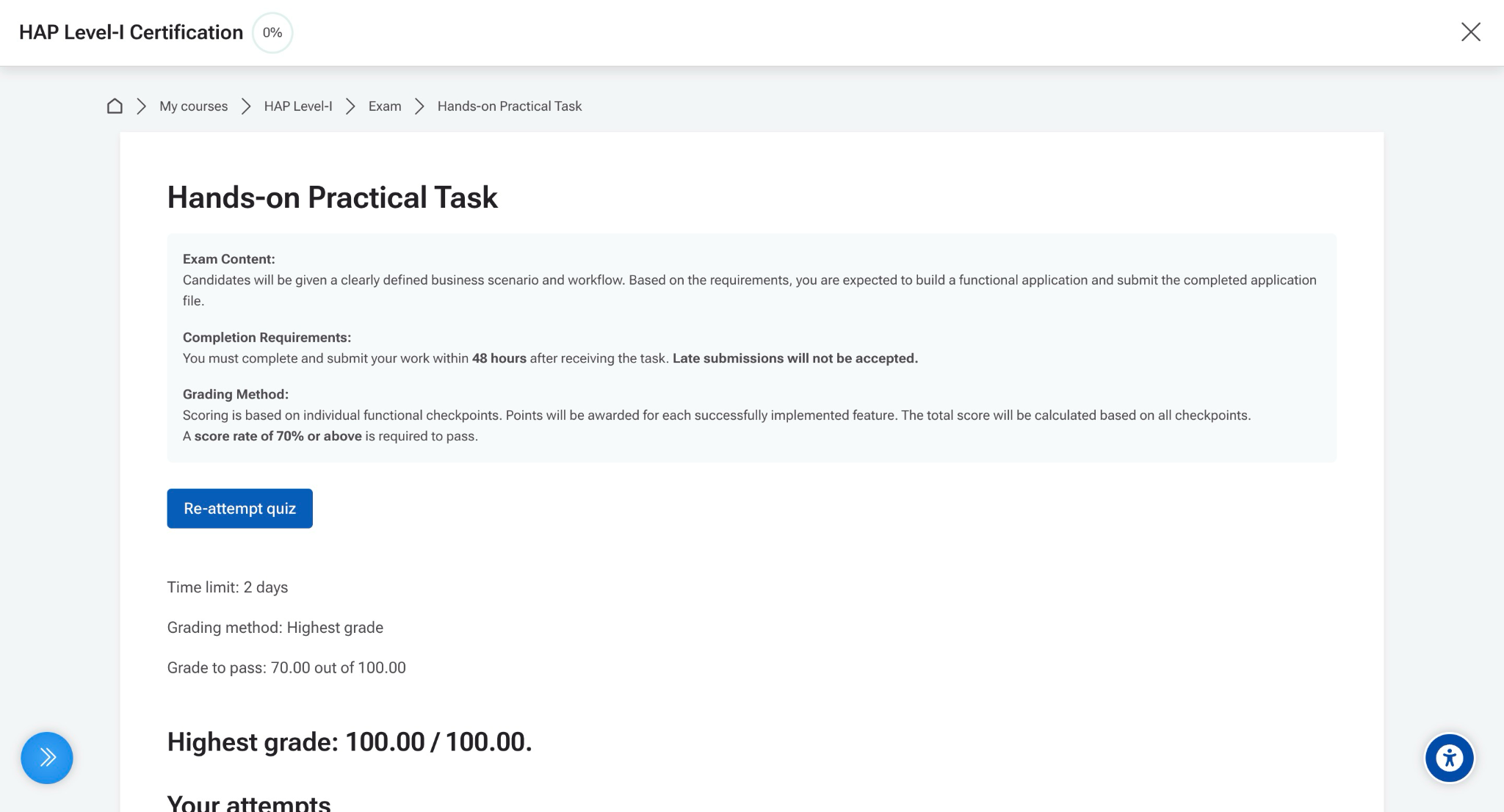Select Hands-on Practical Task breadcrumb
1504x812 pixels.
coord(510,106)
